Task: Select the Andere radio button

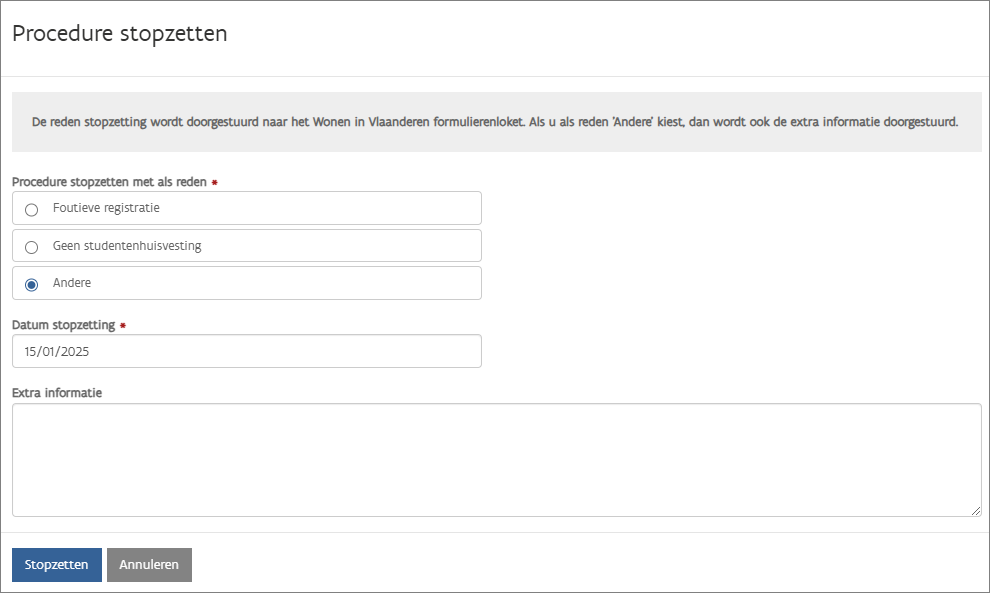Action: click(x=31, y=284)
